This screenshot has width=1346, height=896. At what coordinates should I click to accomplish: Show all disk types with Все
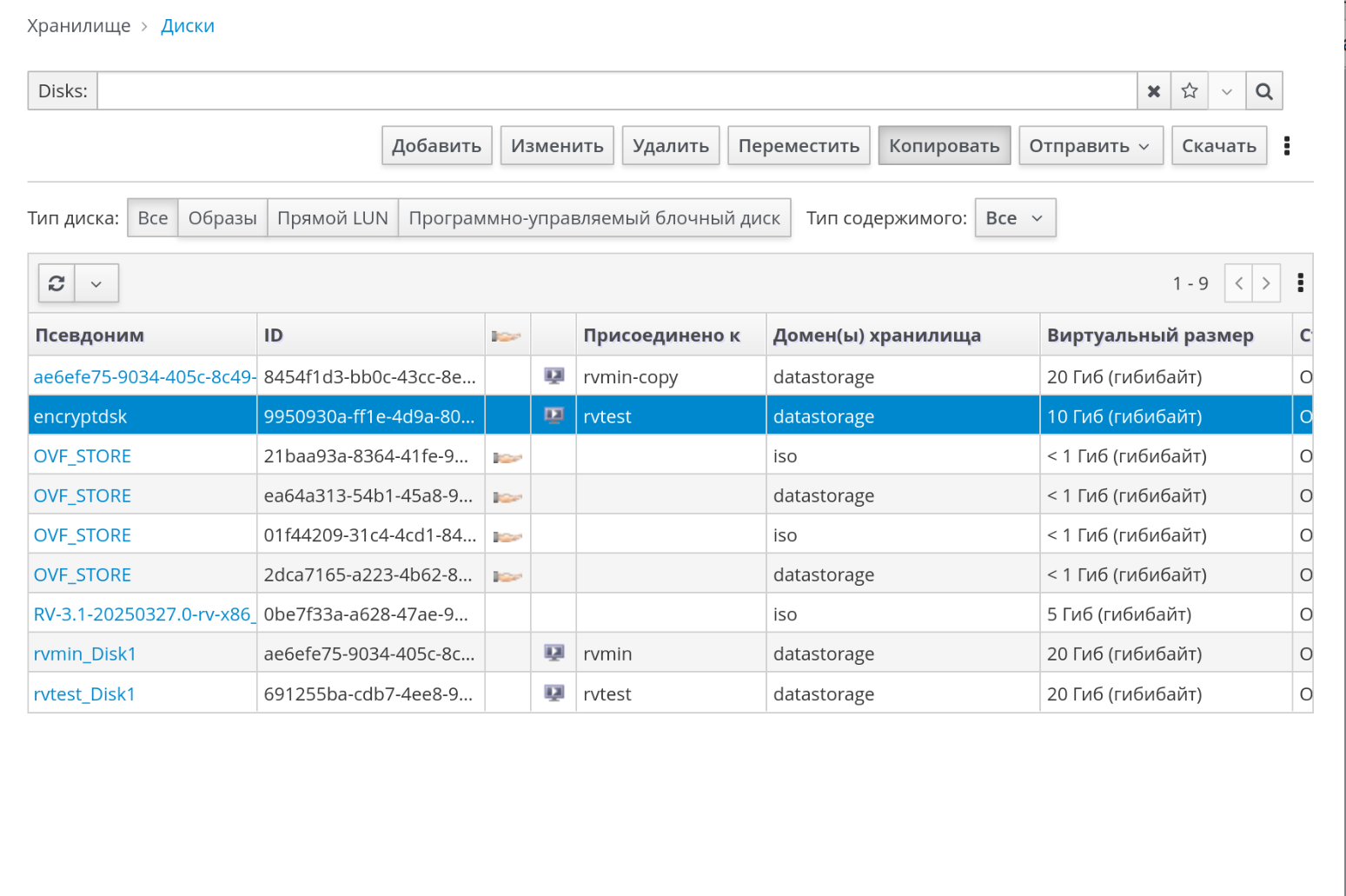click(153, 218)
